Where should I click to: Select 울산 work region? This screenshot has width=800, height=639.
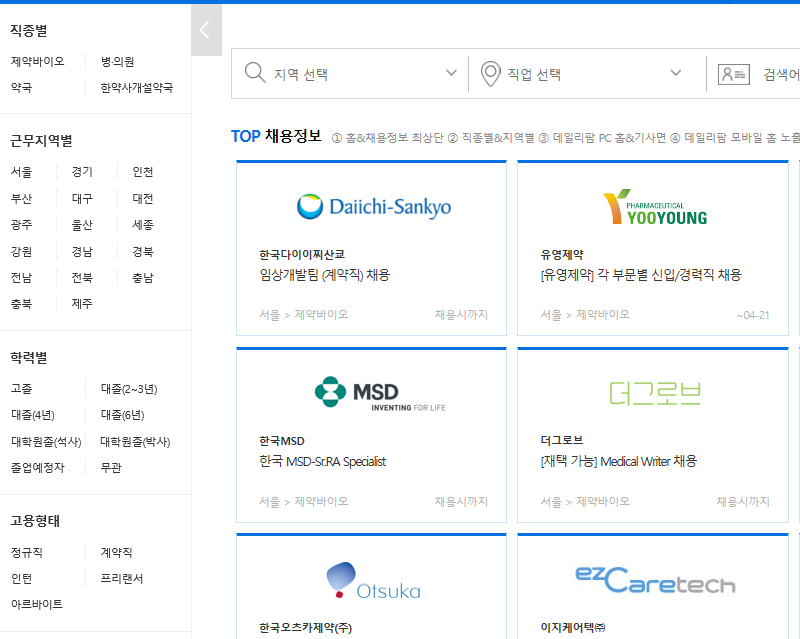point(82,225)
